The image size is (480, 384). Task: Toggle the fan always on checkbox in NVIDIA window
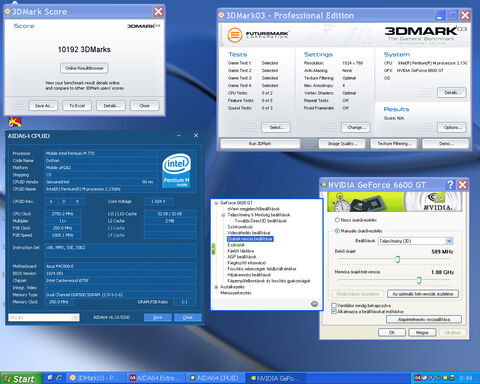tap(334, 305)
